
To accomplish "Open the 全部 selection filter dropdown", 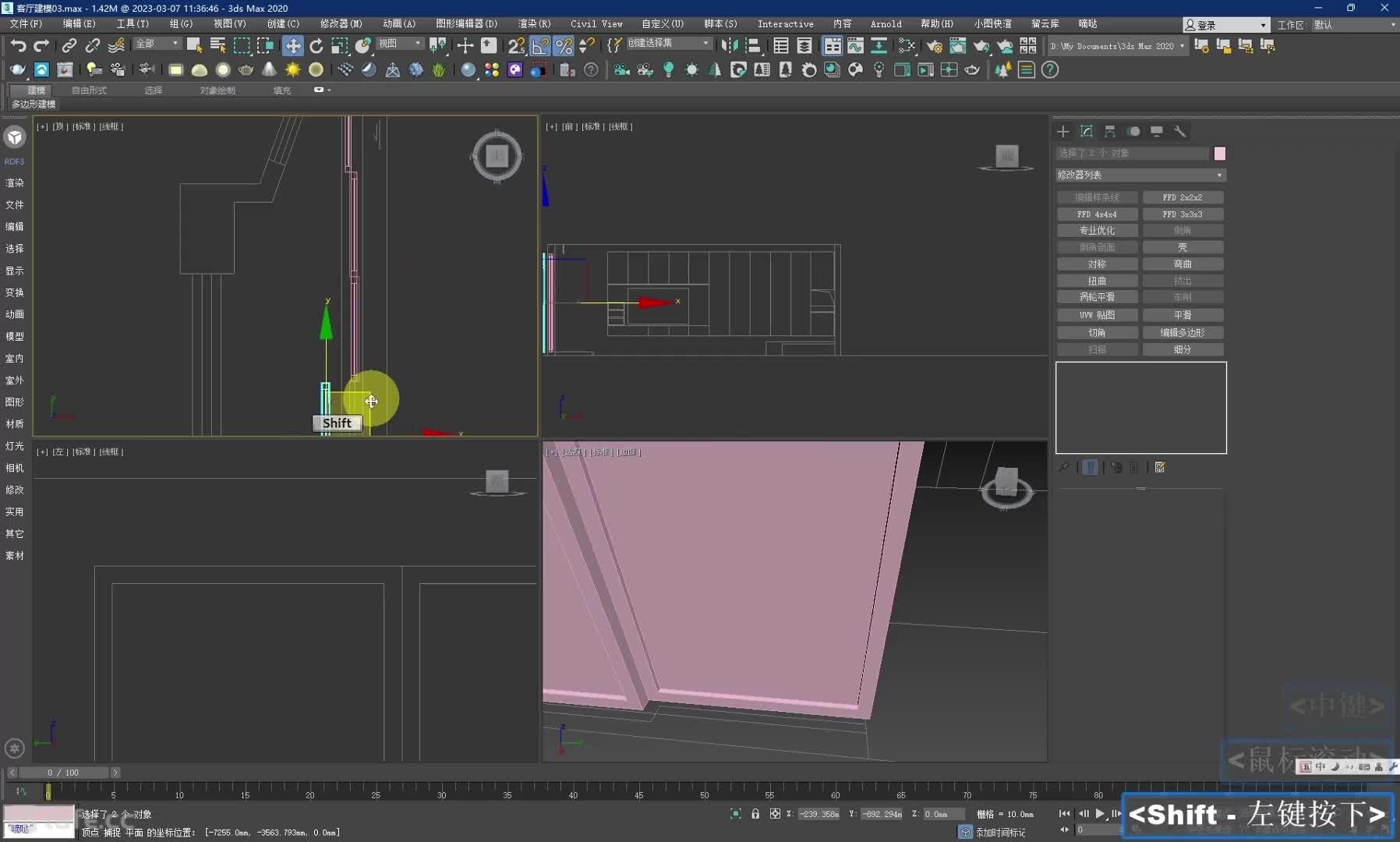I will tap(157, 44).
